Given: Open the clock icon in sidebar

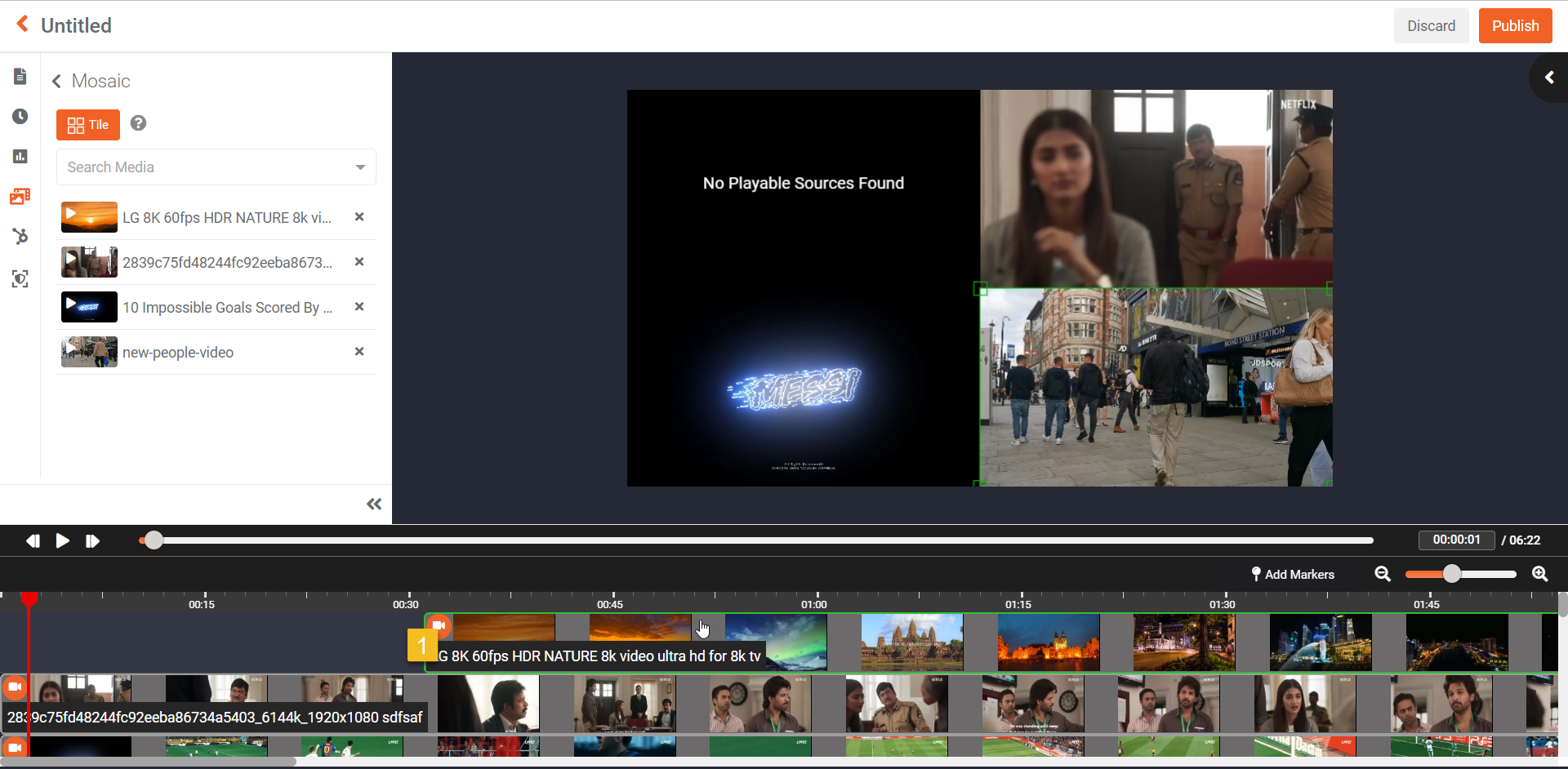Looking at the screenshot, I should 20,117.
